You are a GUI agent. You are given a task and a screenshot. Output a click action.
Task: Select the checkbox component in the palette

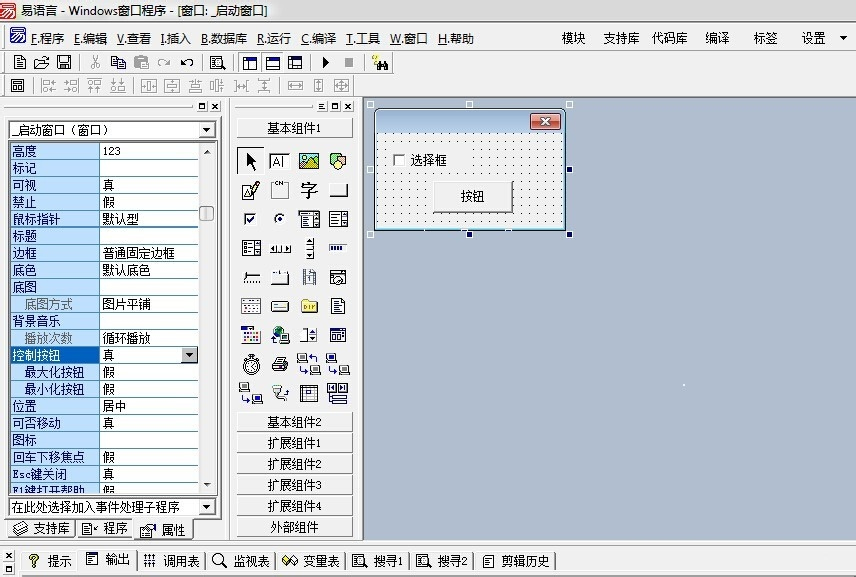[x=251, y=219]
